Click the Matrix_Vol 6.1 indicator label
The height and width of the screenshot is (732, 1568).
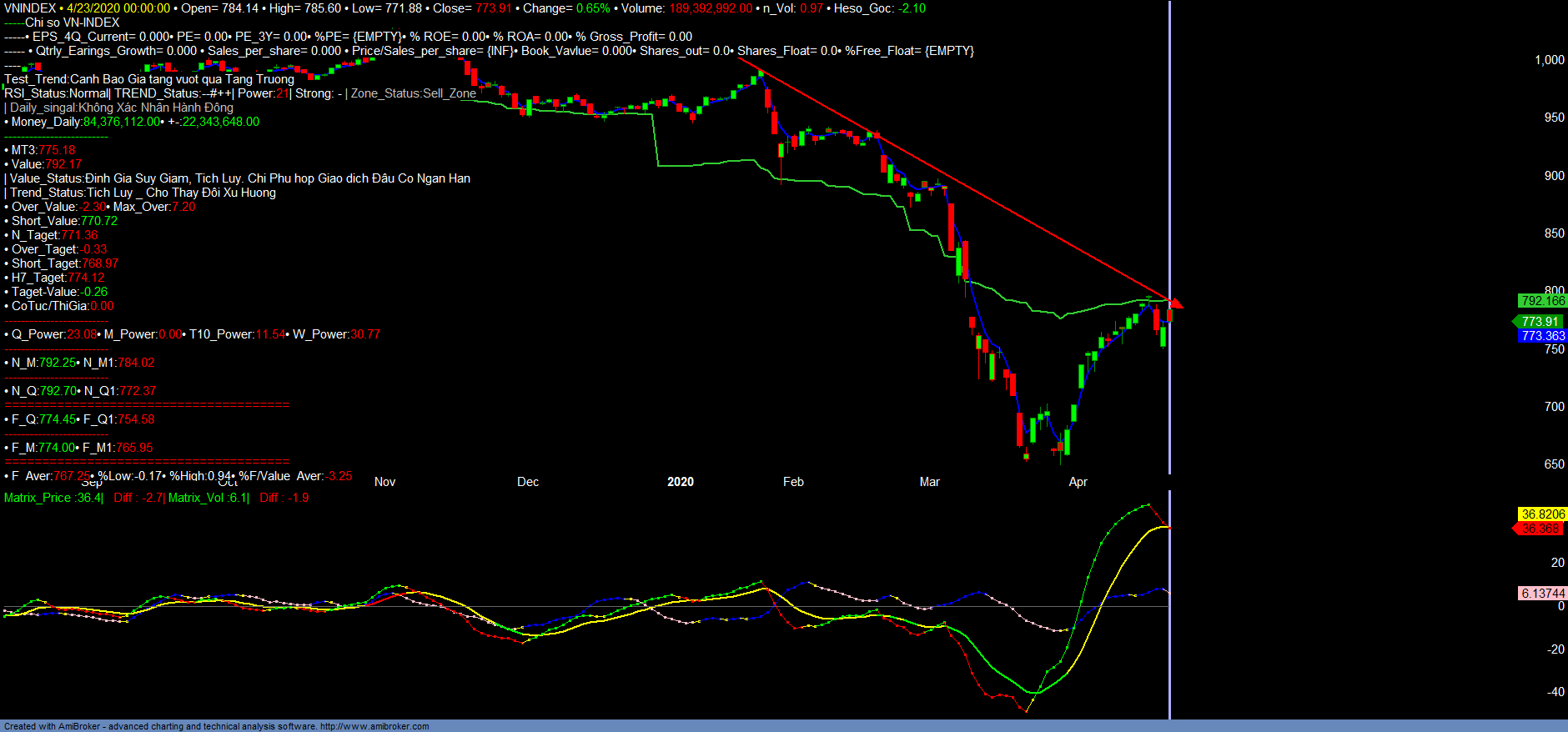pos(208,498)
